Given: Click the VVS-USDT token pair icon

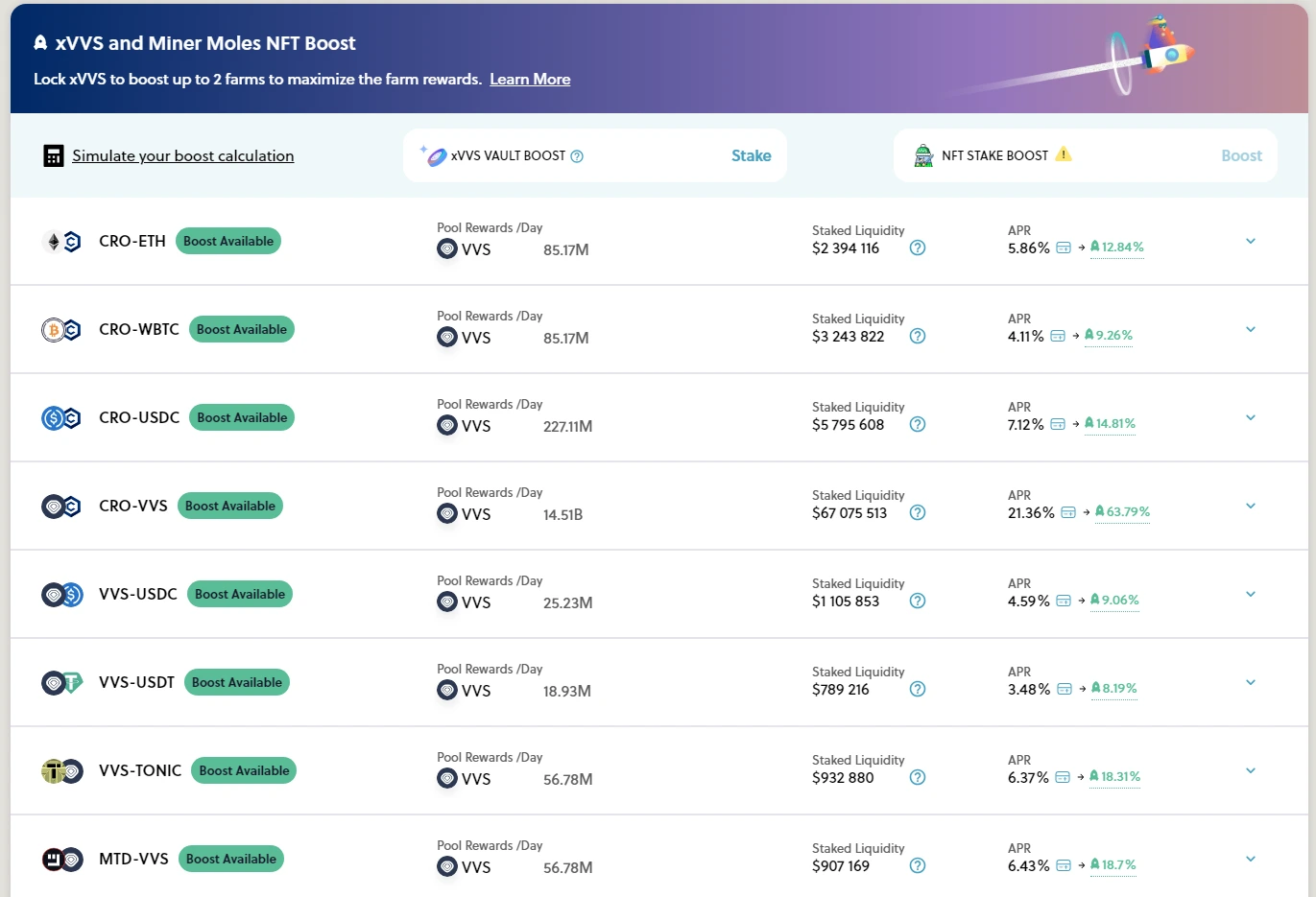Looking at the screenshot, I should tap(61, 683).
